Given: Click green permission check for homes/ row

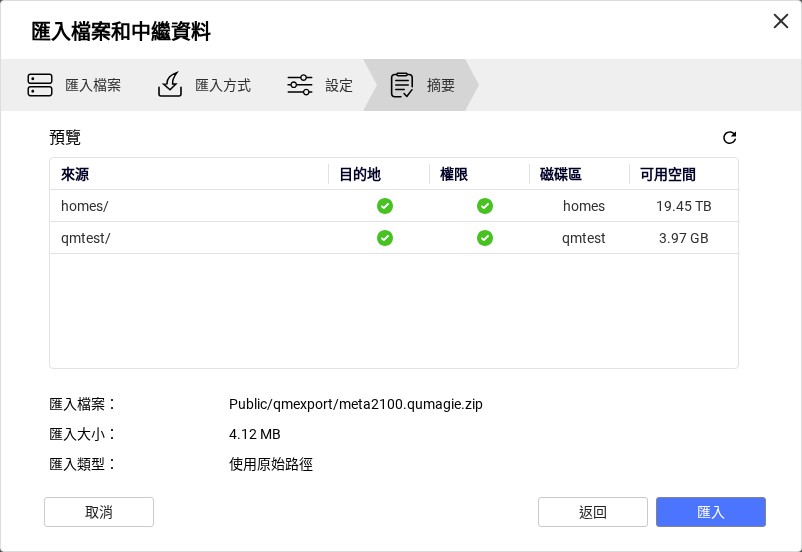Looking at the screenshot, I should coord(485,206).
